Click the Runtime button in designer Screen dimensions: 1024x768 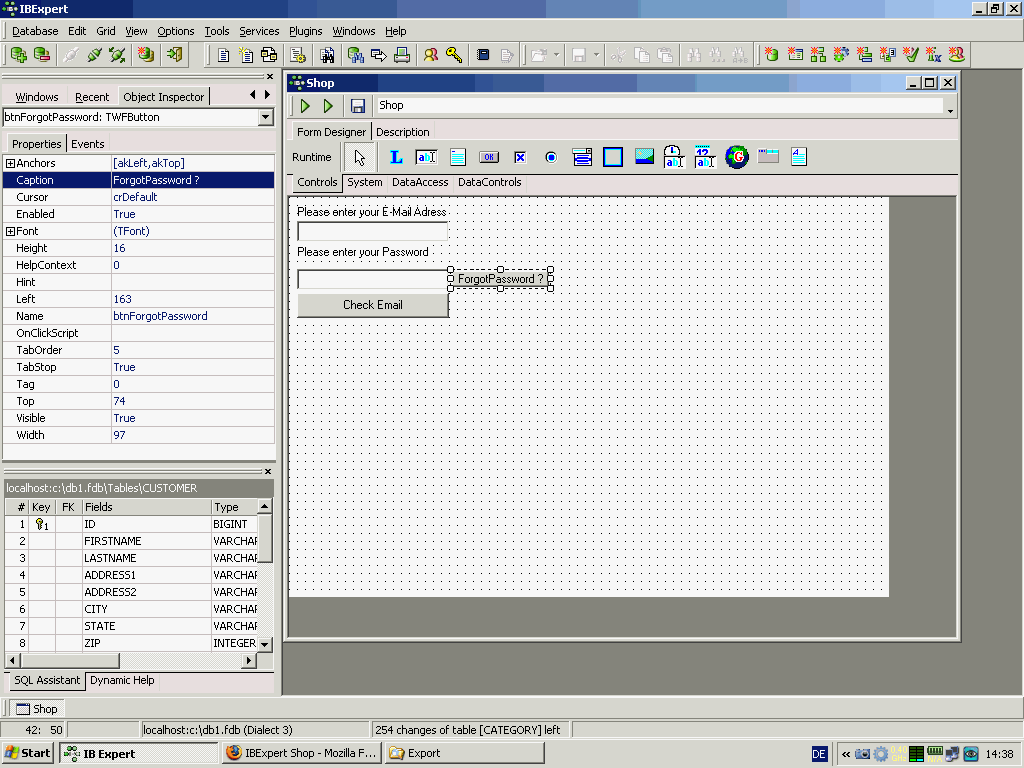[x=312, y=157]
